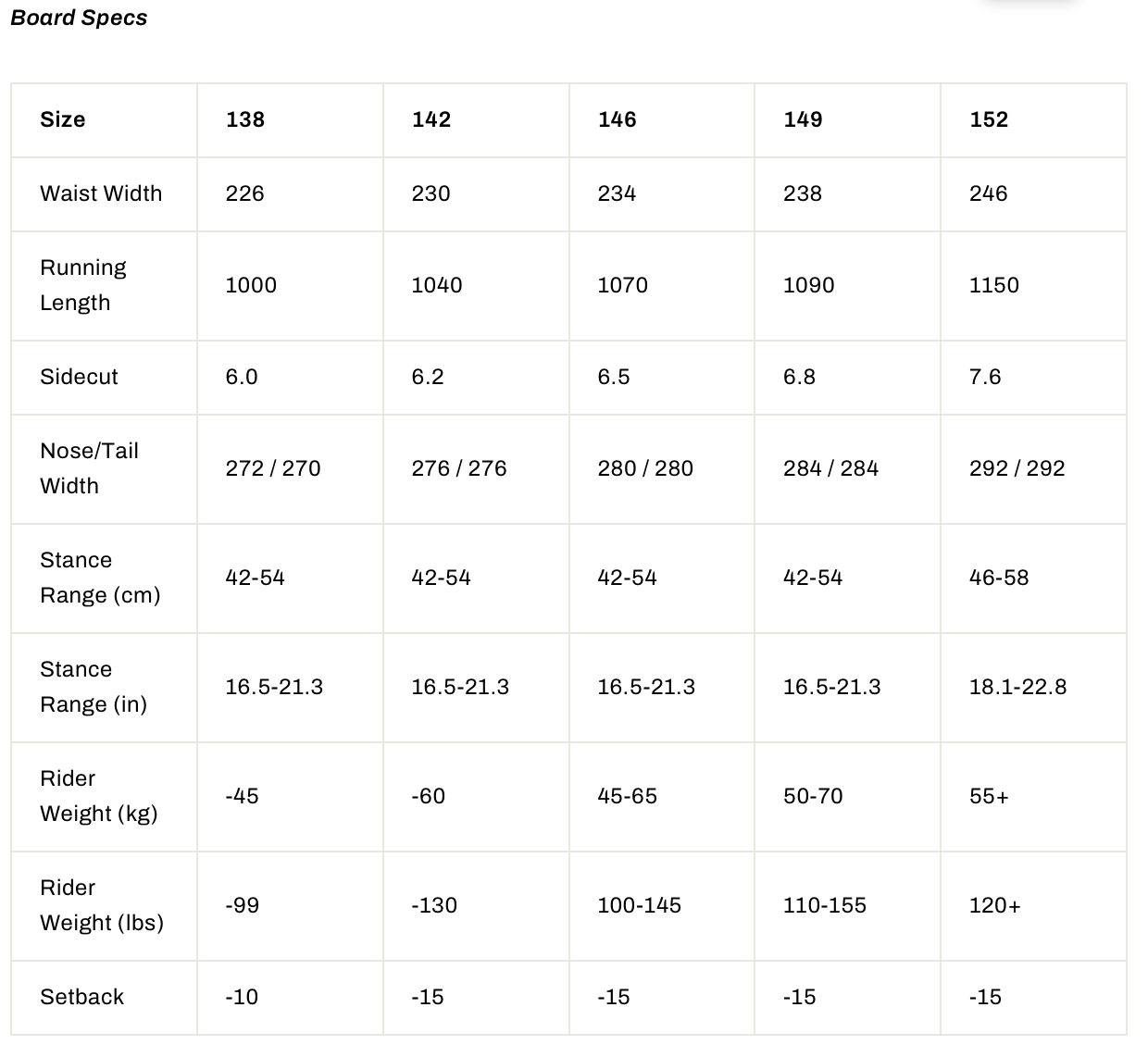1148x1057 pixels.
Task: Select the 272 / 270 nose/tail width cell
Action: 273,468
